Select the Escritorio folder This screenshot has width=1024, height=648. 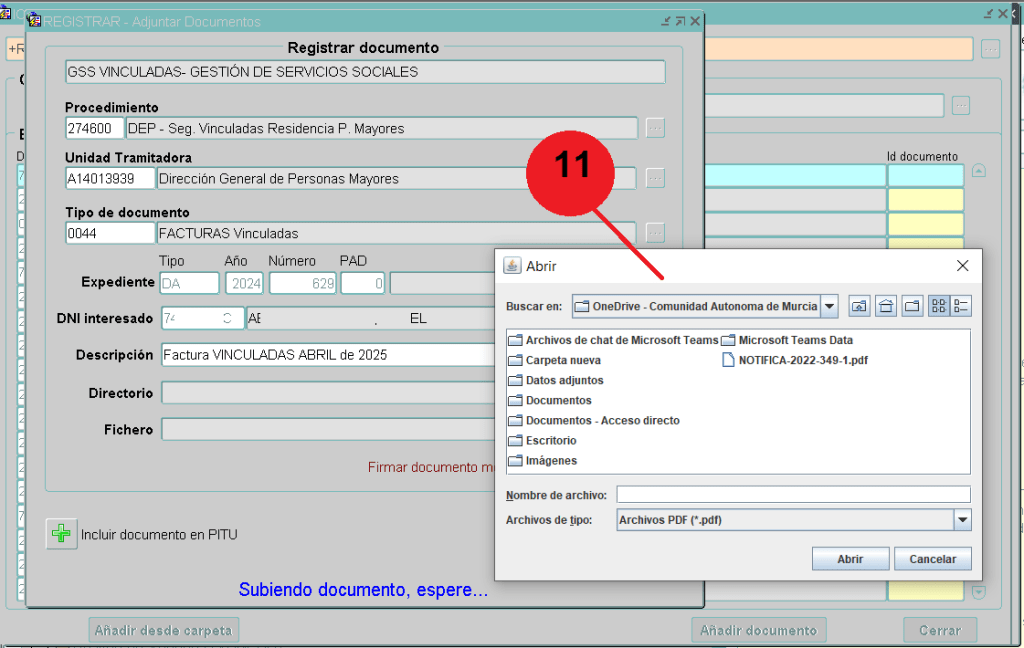(x=550, y=440)
